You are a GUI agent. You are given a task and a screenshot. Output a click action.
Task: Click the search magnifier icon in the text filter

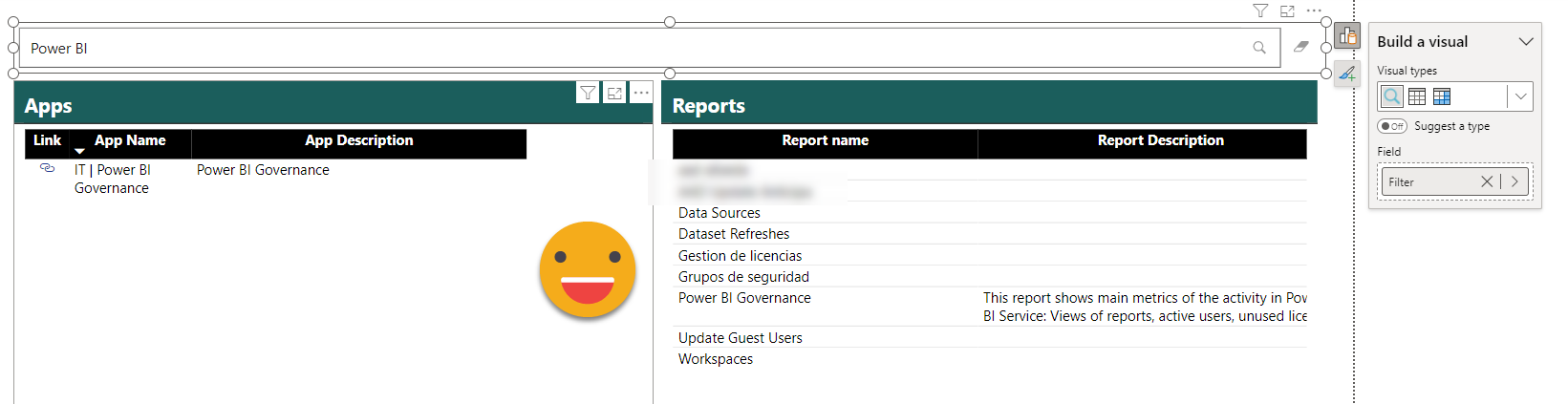coord(1258,48)
